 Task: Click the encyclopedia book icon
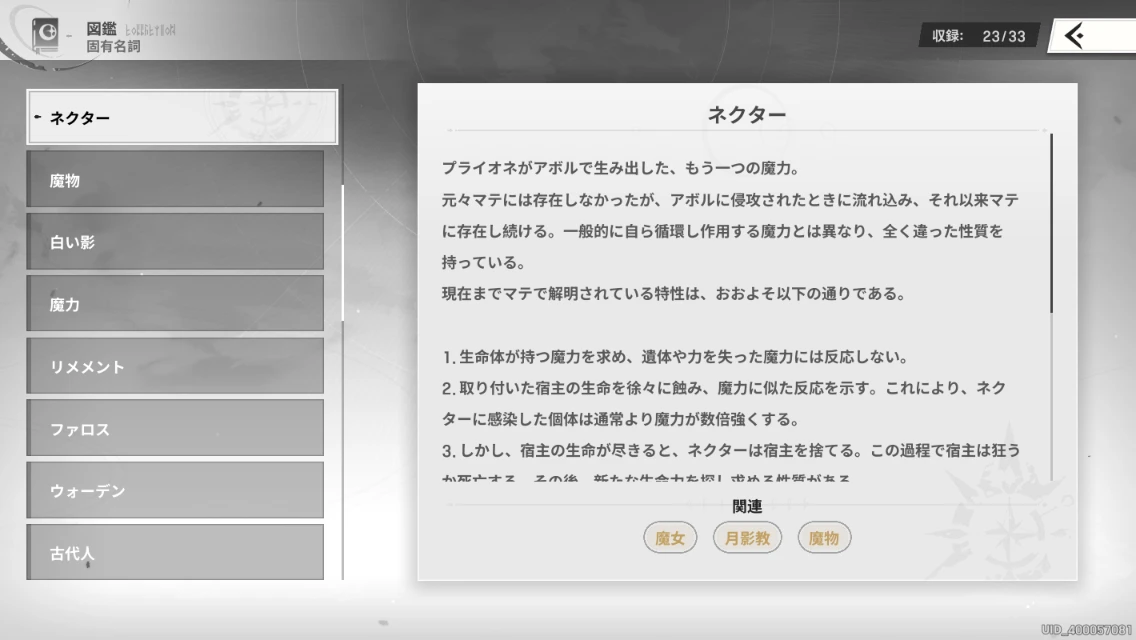coord(46,36)
